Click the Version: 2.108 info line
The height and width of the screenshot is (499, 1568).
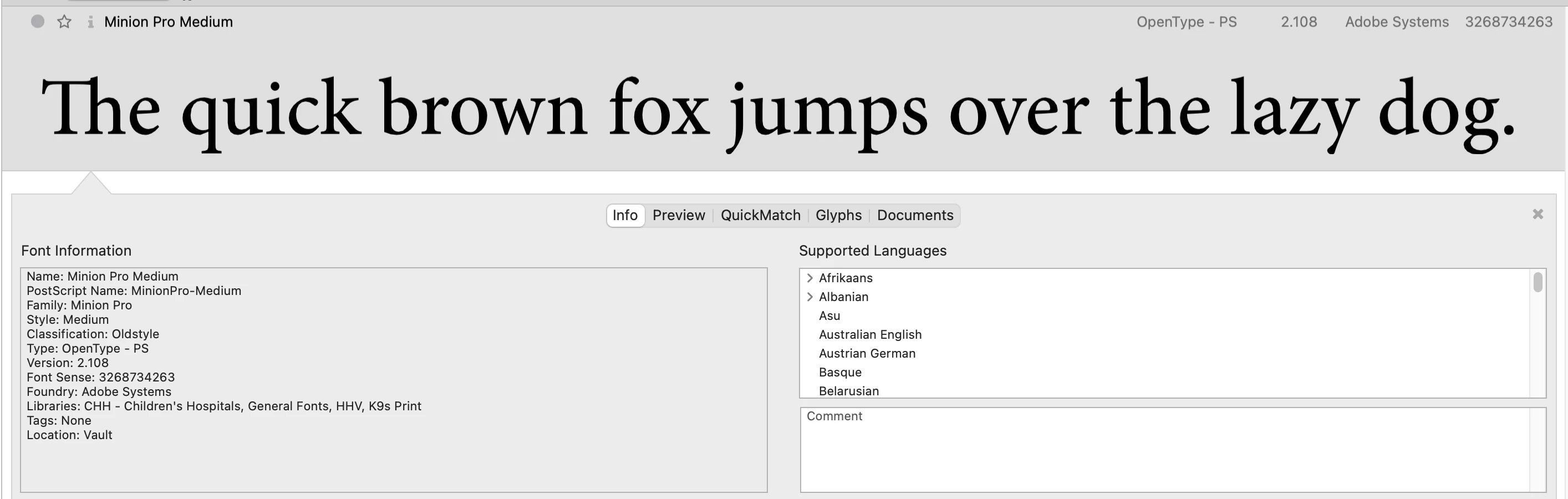(x=68, y=363)
